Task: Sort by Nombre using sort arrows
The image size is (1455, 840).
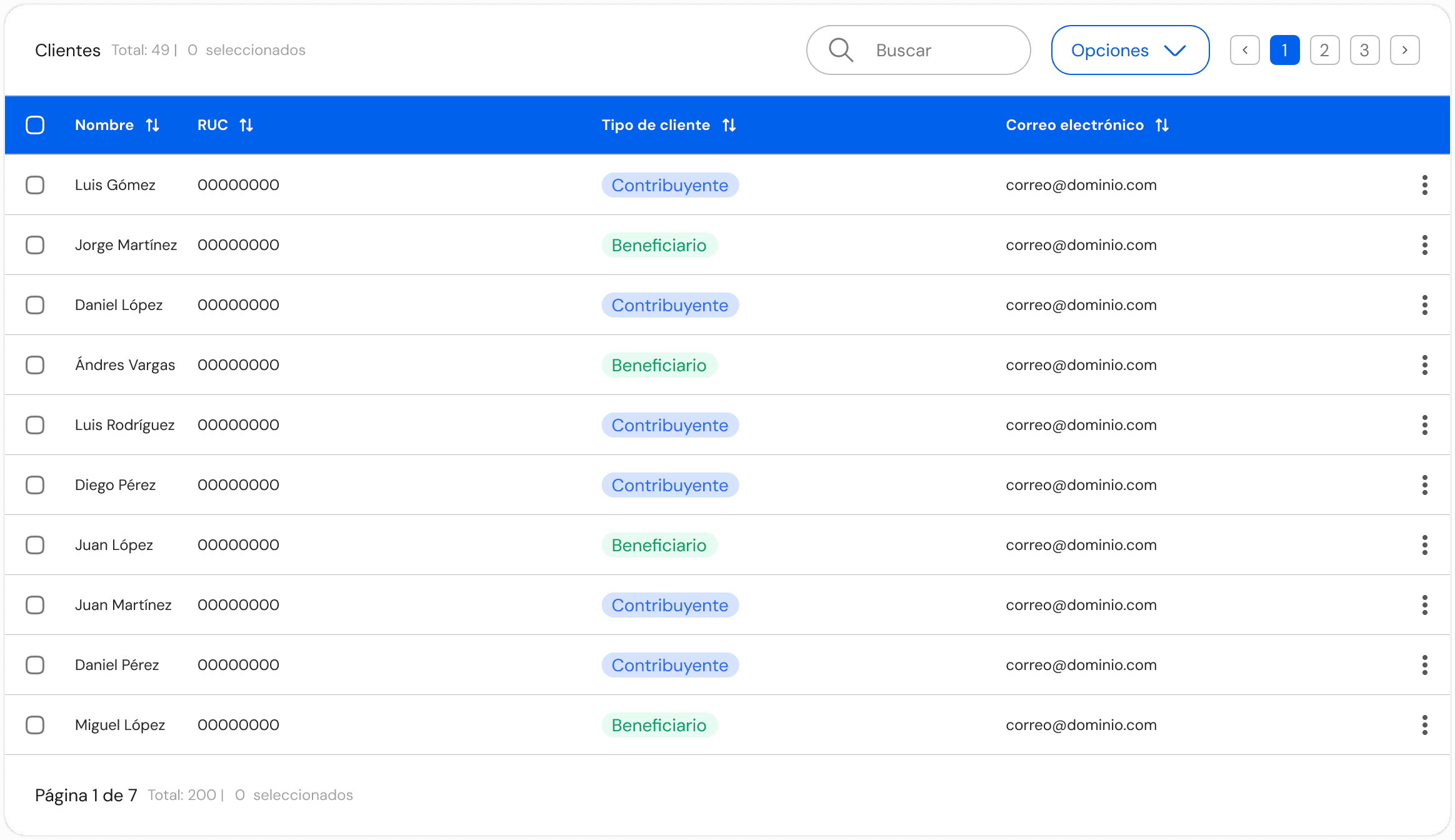Action: coord(152,125)
